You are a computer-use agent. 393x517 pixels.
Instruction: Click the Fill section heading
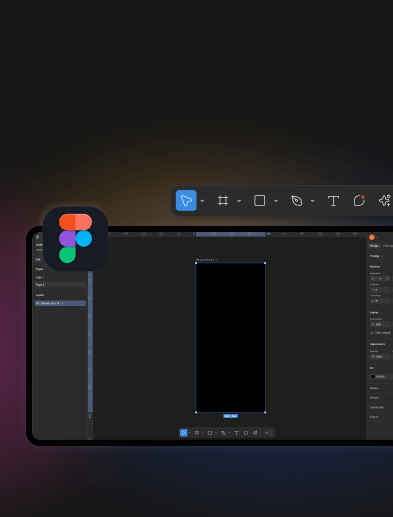coord(372,368)
